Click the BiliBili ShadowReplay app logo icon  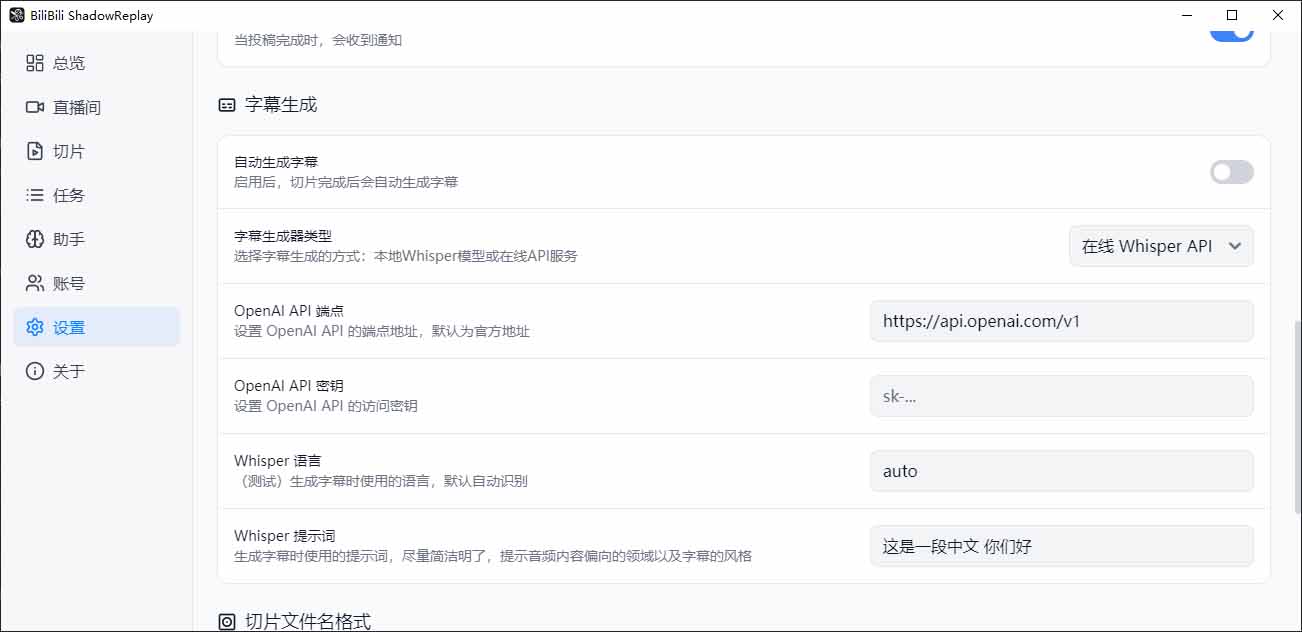(16, 15)
